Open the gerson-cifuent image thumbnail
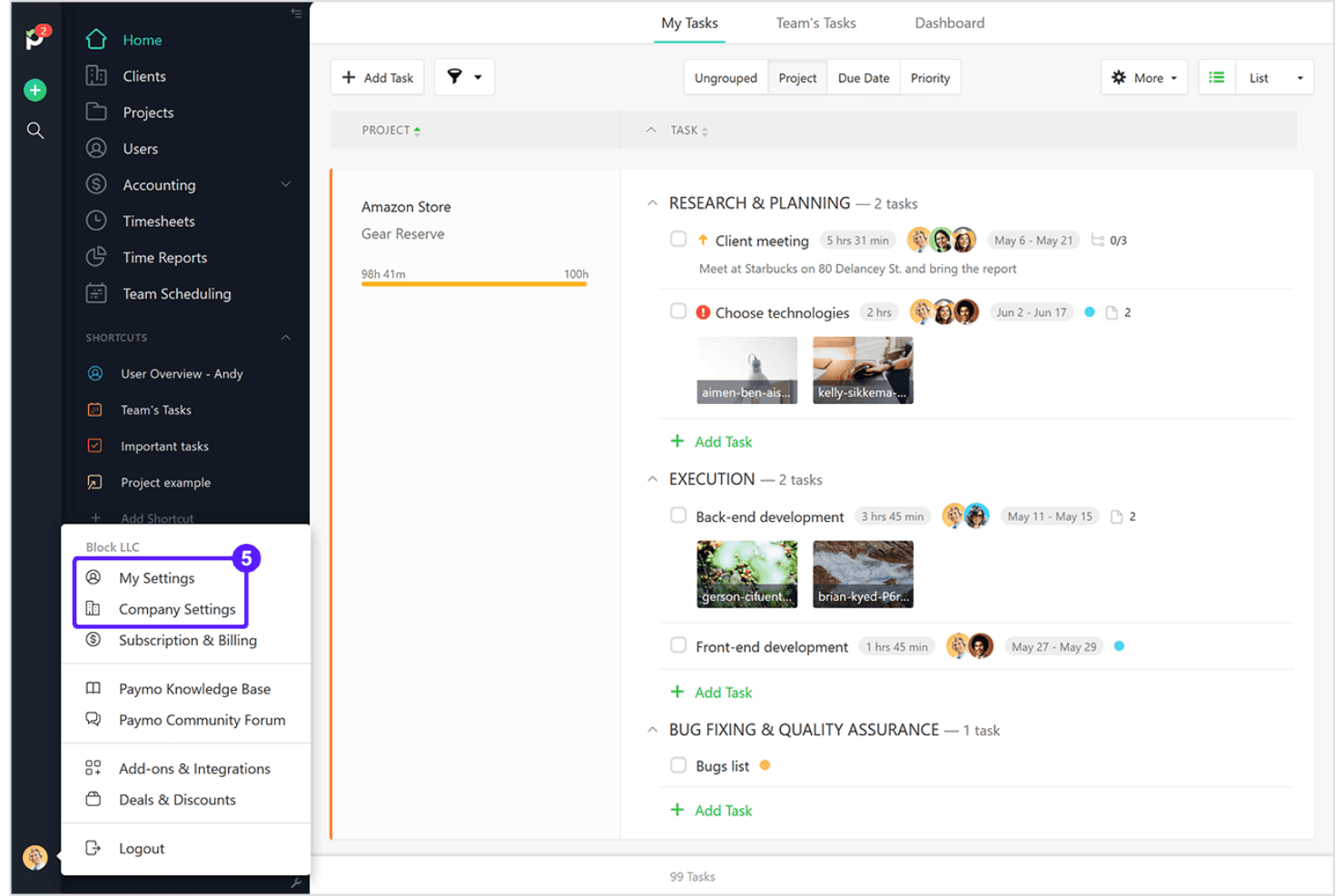Screen dimensions: 1344x896 point(747,575)
